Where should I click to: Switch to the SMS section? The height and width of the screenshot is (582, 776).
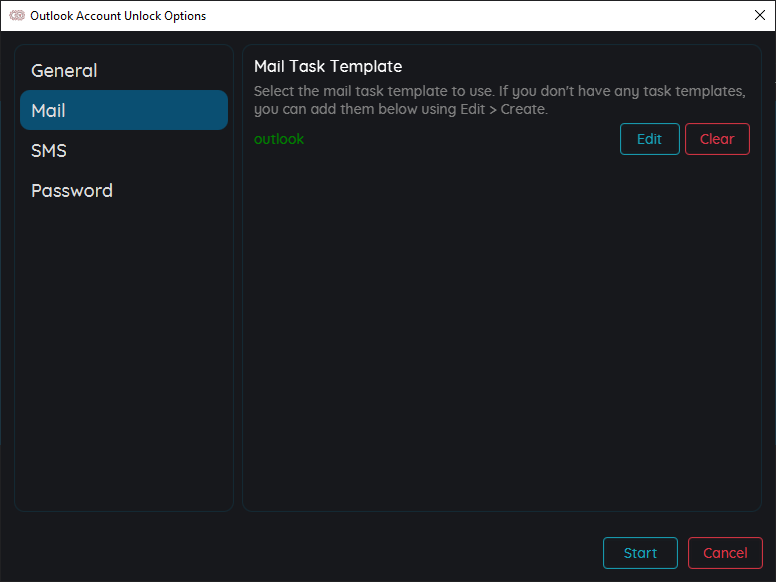click(124, 150)
